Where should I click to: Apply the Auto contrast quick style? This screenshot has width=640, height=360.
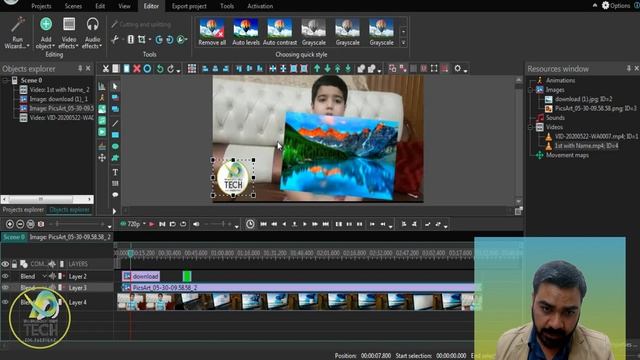(x=280, y=32)
